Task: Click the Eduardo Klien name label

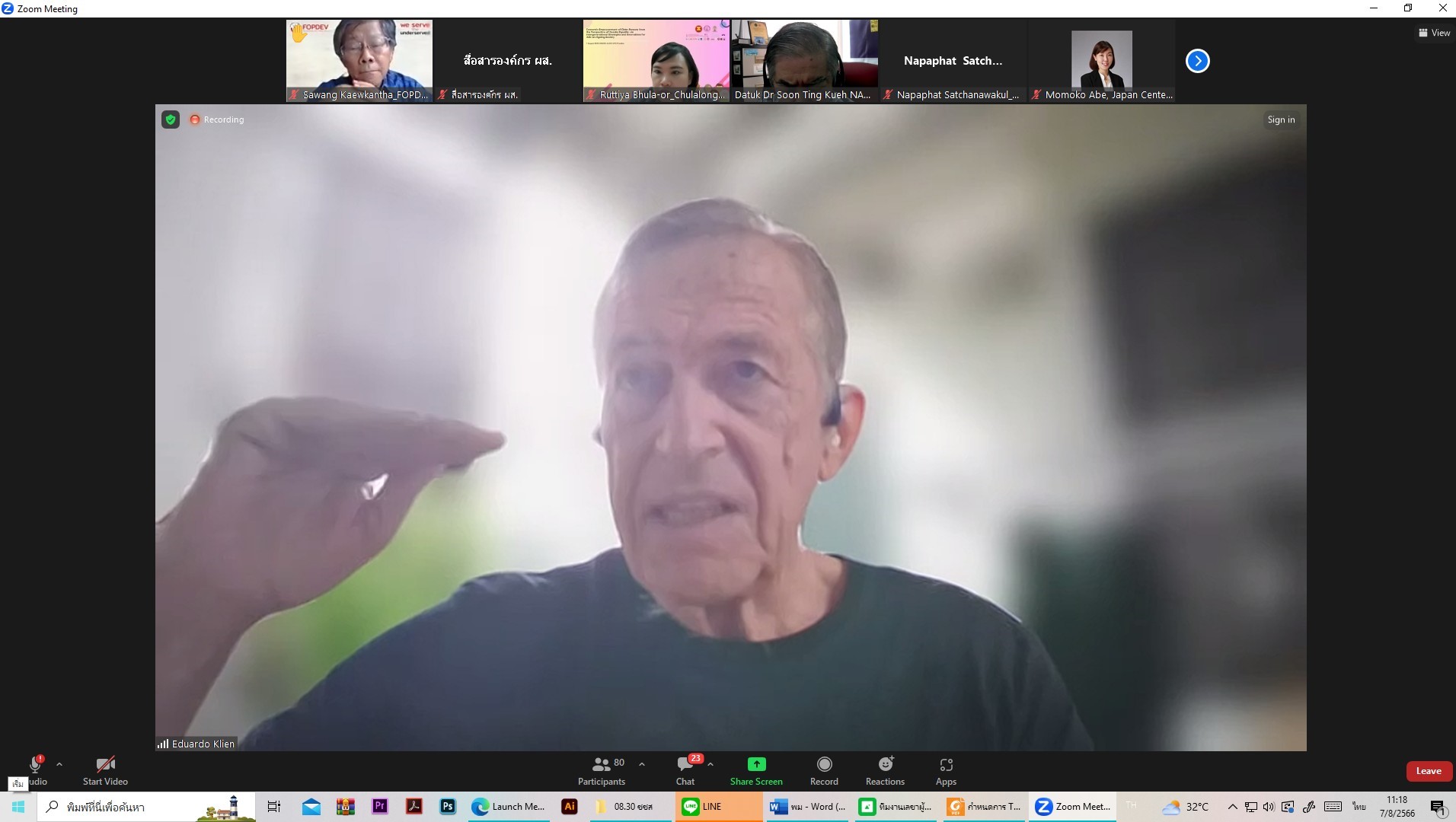Action: coord(196,744)
